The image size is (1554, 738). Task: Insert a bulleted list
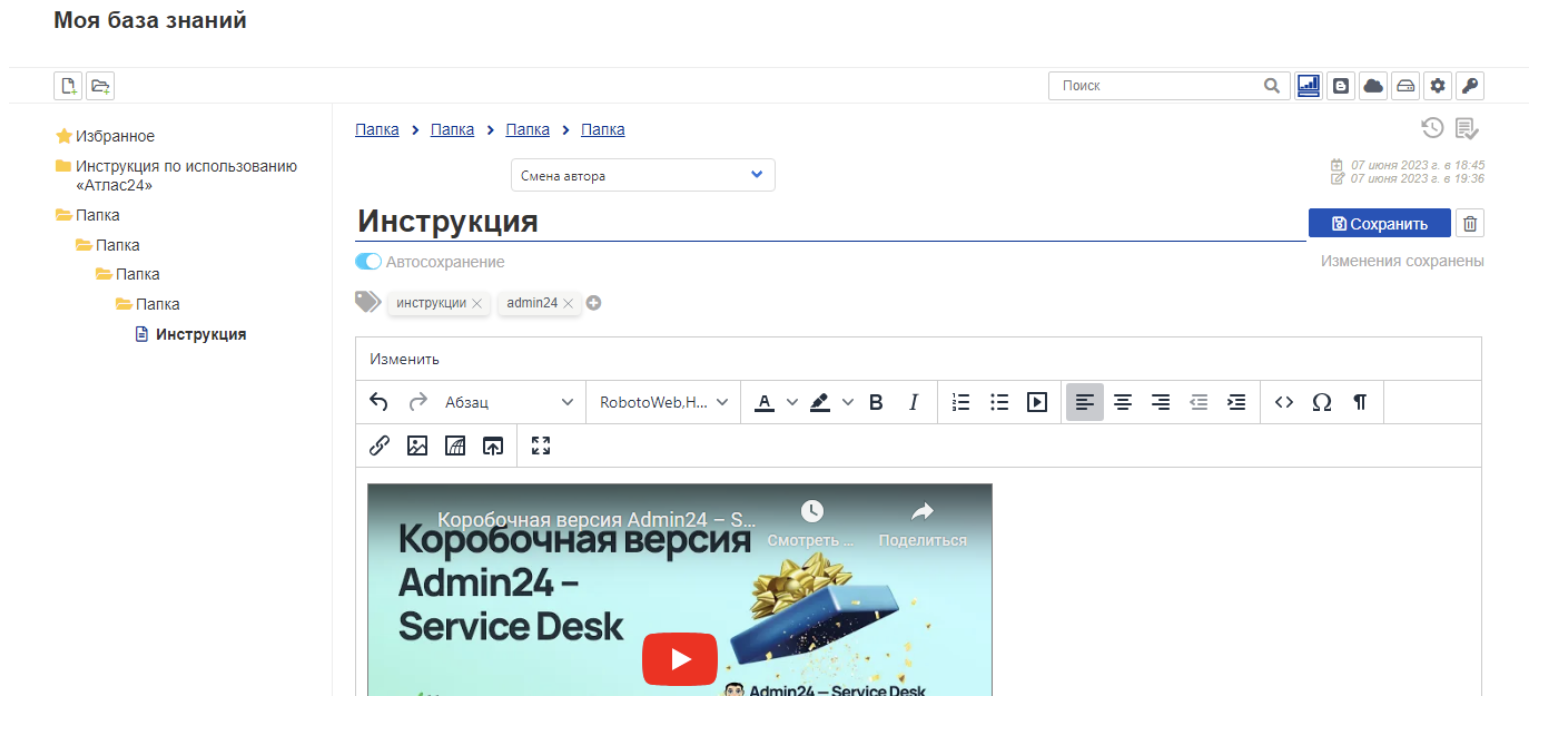coord(999,402)
